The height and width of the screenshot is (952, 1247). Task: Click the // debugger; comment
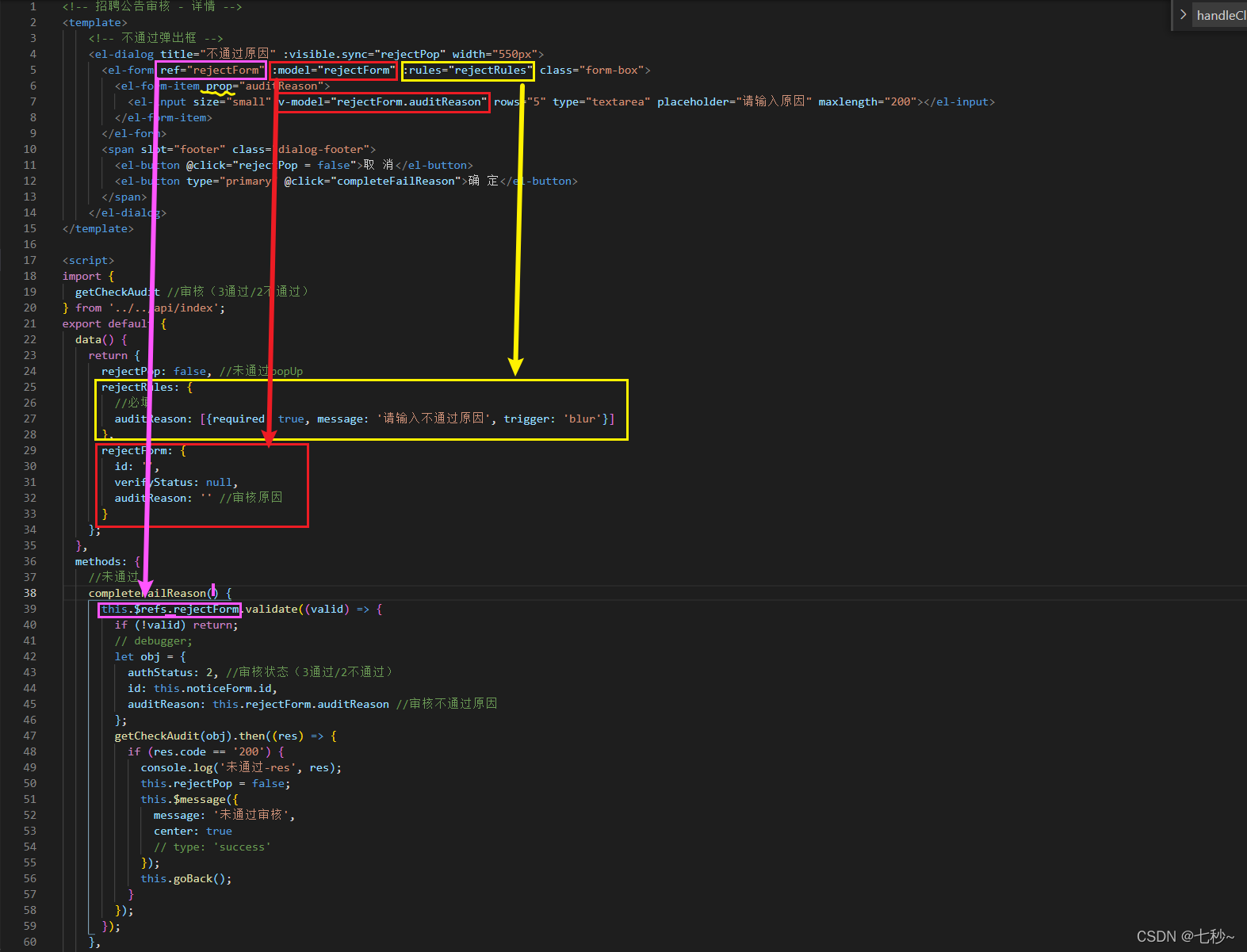pyautogui.click(x=153, y=640)
